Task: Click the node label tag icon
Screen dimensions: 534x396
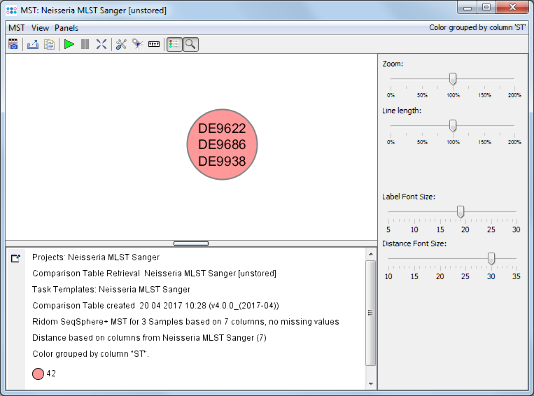Action: coord(137,44)
